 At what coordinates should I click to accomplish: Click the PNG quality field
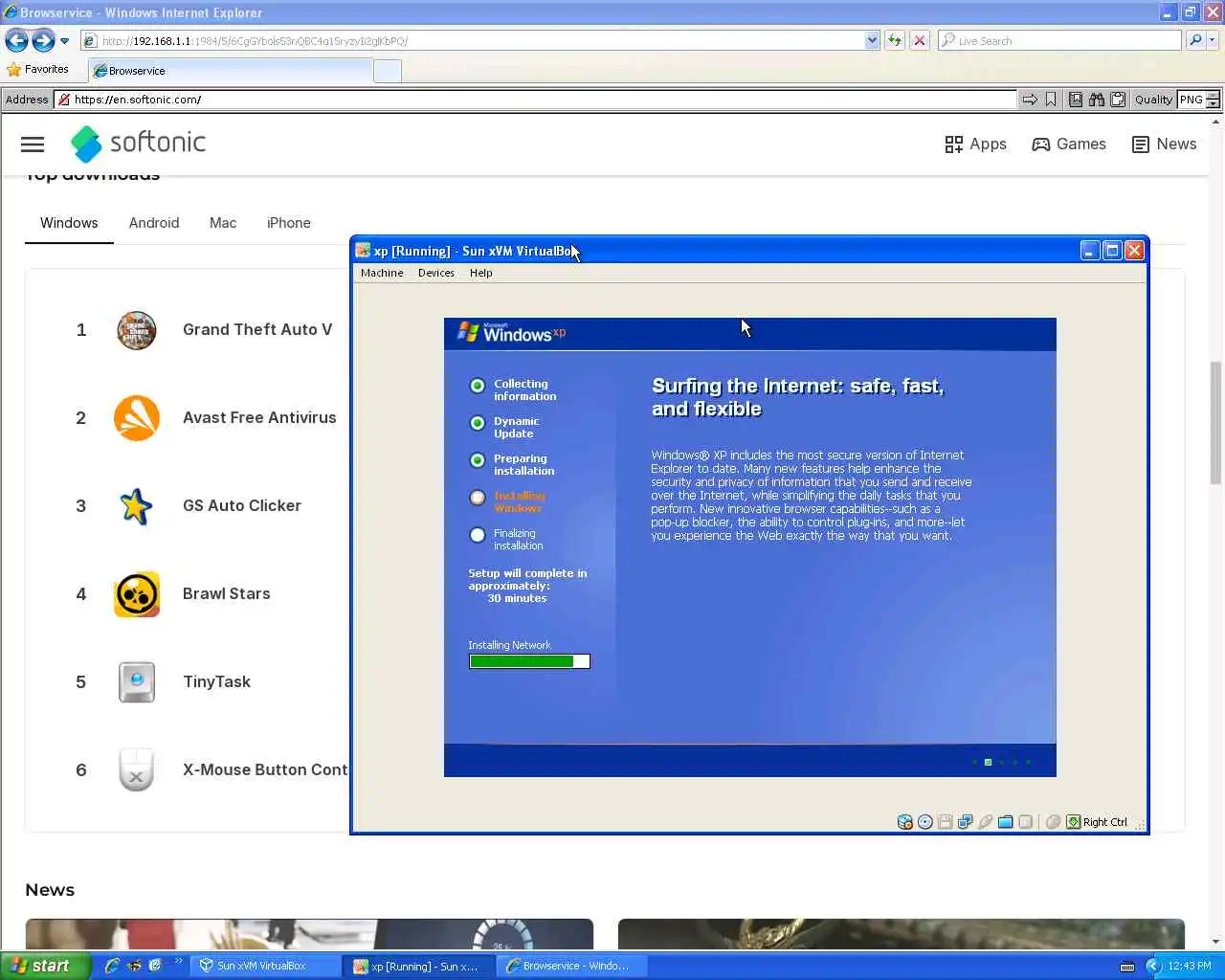(x=1192, y=100)
